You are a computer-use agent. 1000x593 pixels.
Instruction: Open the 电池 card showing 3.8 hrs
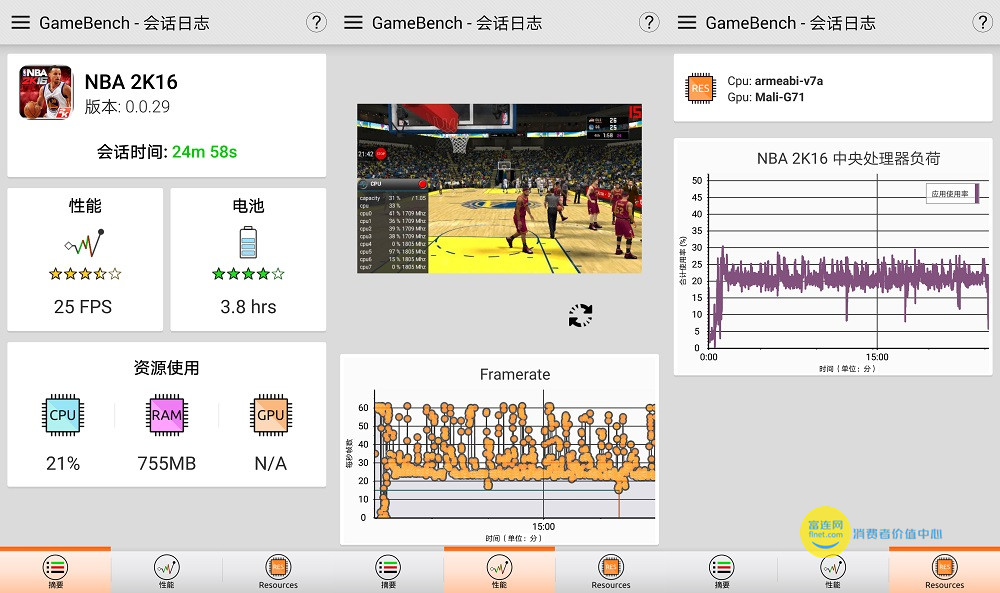(x=248, y=260)
